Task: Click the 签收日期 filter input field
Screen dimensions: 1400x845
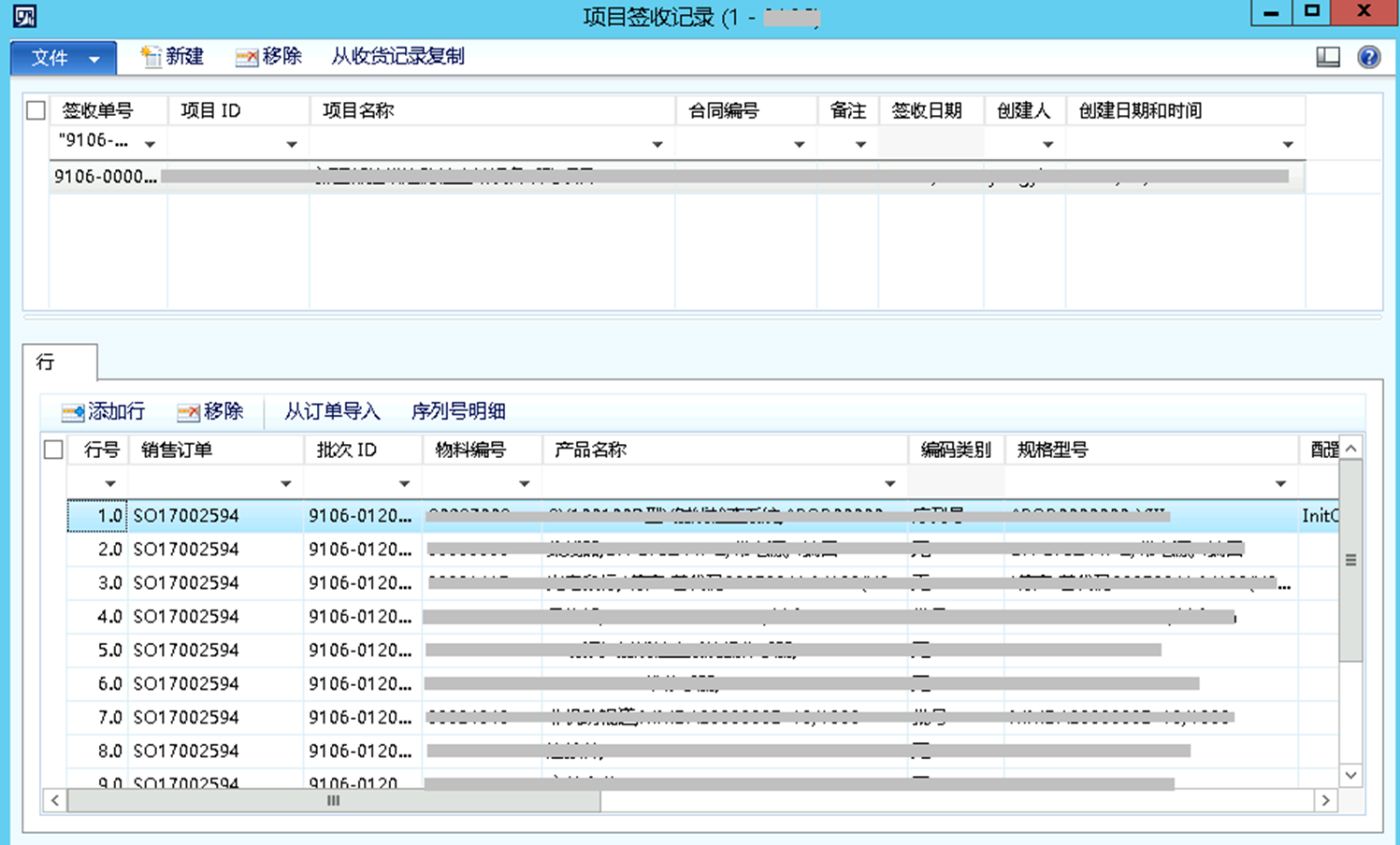Action: click(x=931, y=144)
